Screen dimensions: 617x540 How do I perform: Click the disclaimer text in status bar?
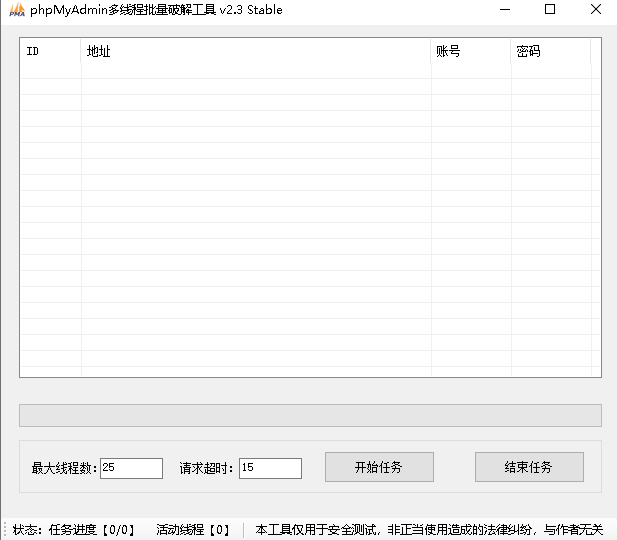tap(429, 530)
